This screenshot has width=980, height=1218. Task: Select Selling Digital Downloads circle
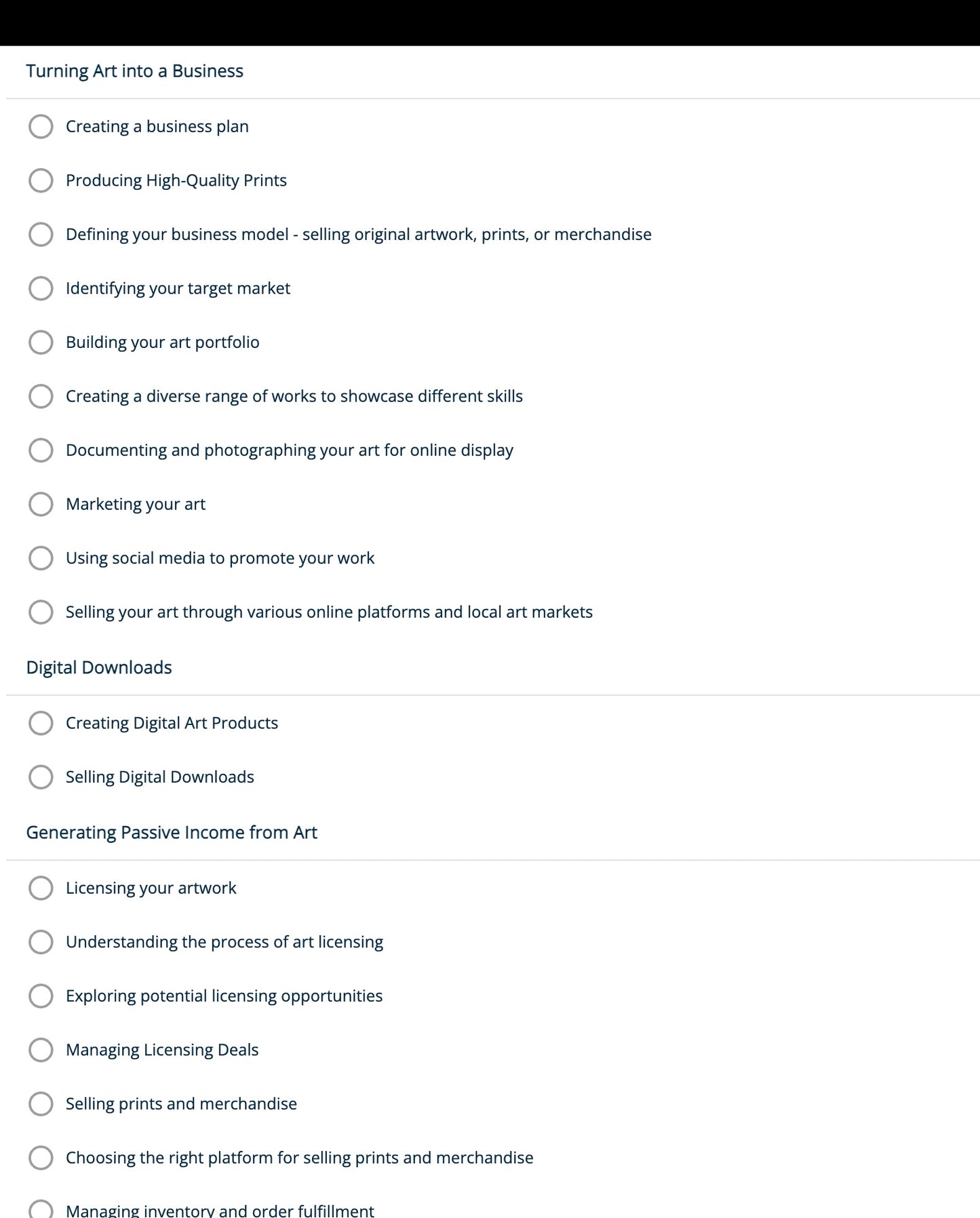(41, 777)
